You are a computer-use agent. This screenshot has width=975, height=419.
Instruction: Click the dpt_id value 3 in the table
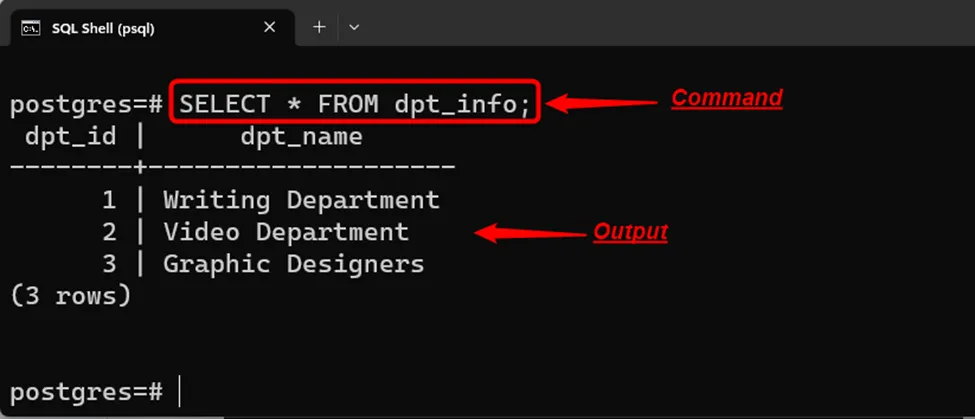click(109, 264)
